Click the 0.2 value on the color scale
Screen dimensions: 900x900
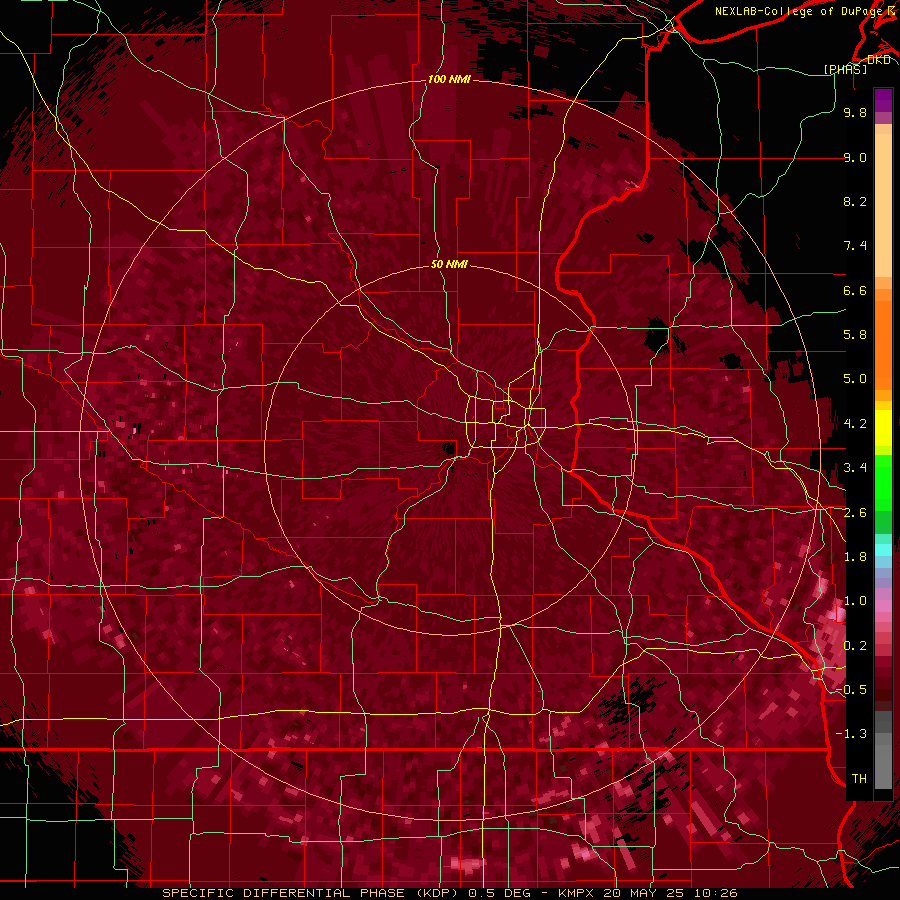coord(855,646)
